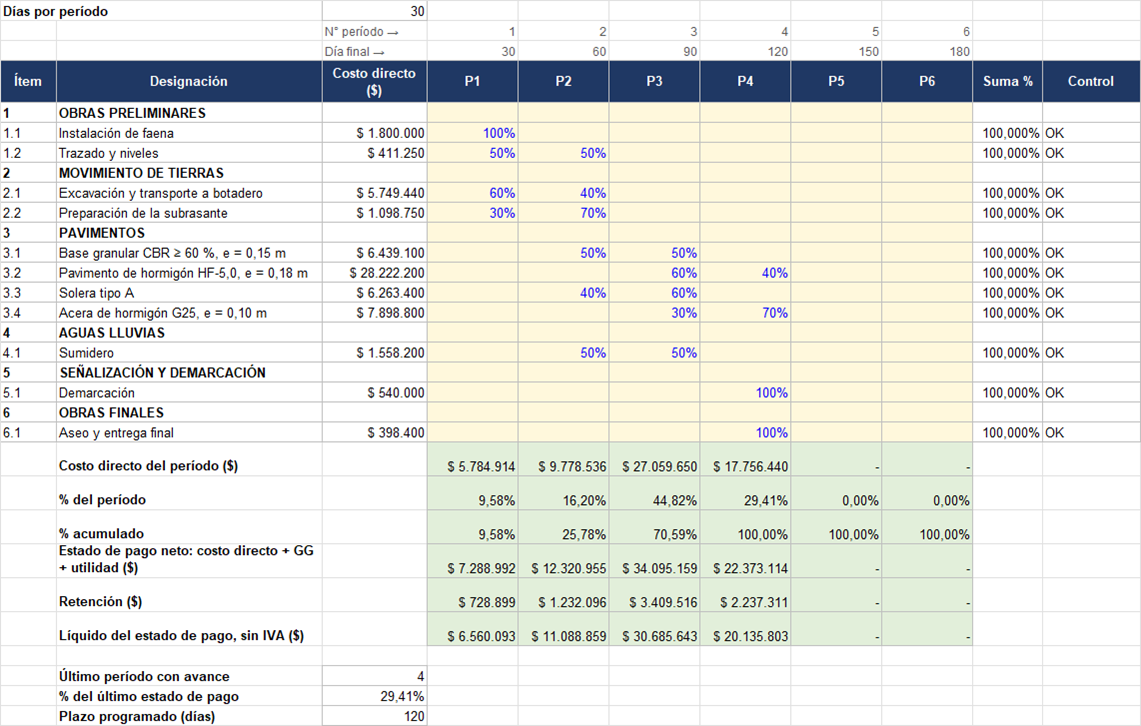Click the $ 27.059.650 period cost

(654, 460)
